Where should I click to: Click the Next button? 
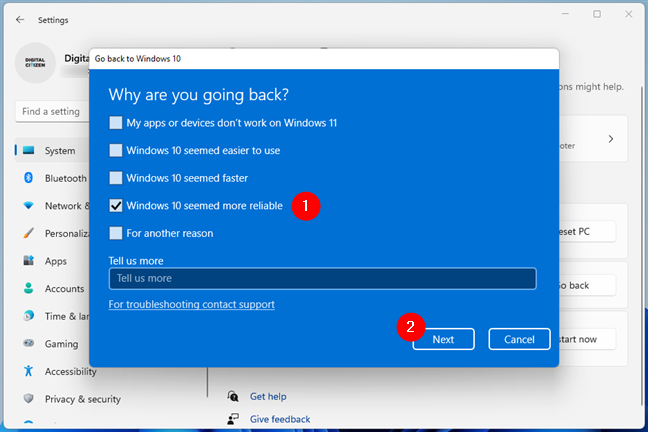[443, 339]
